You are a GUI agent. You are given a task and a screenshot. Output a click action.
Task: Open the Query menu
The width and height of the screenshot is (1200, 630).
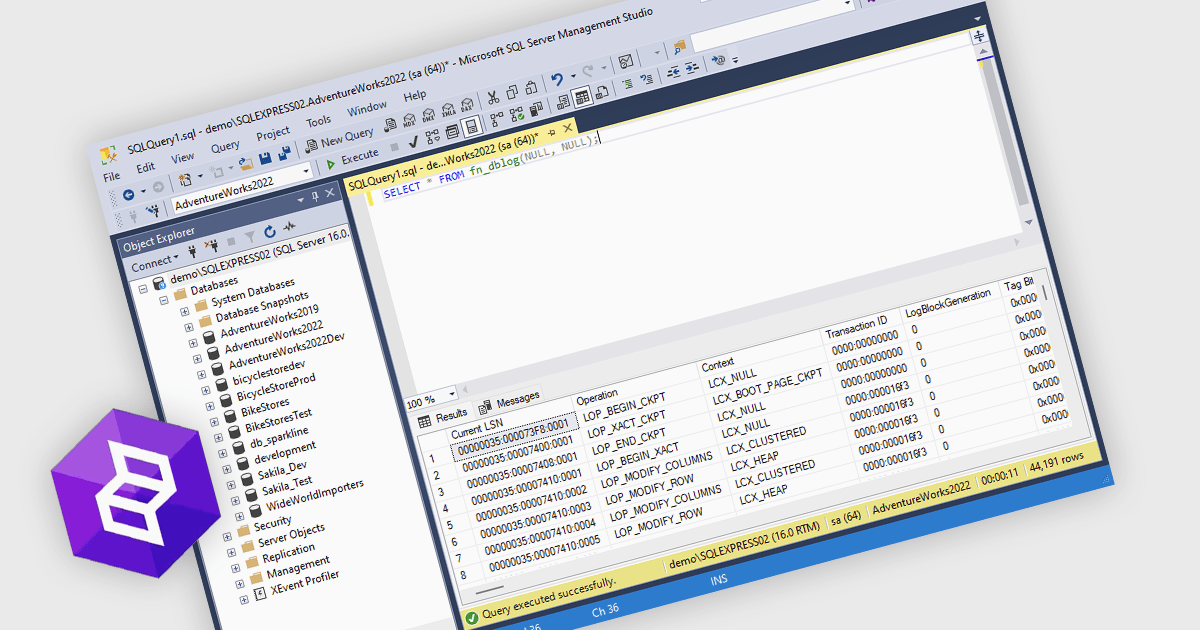tap(225, 147)
